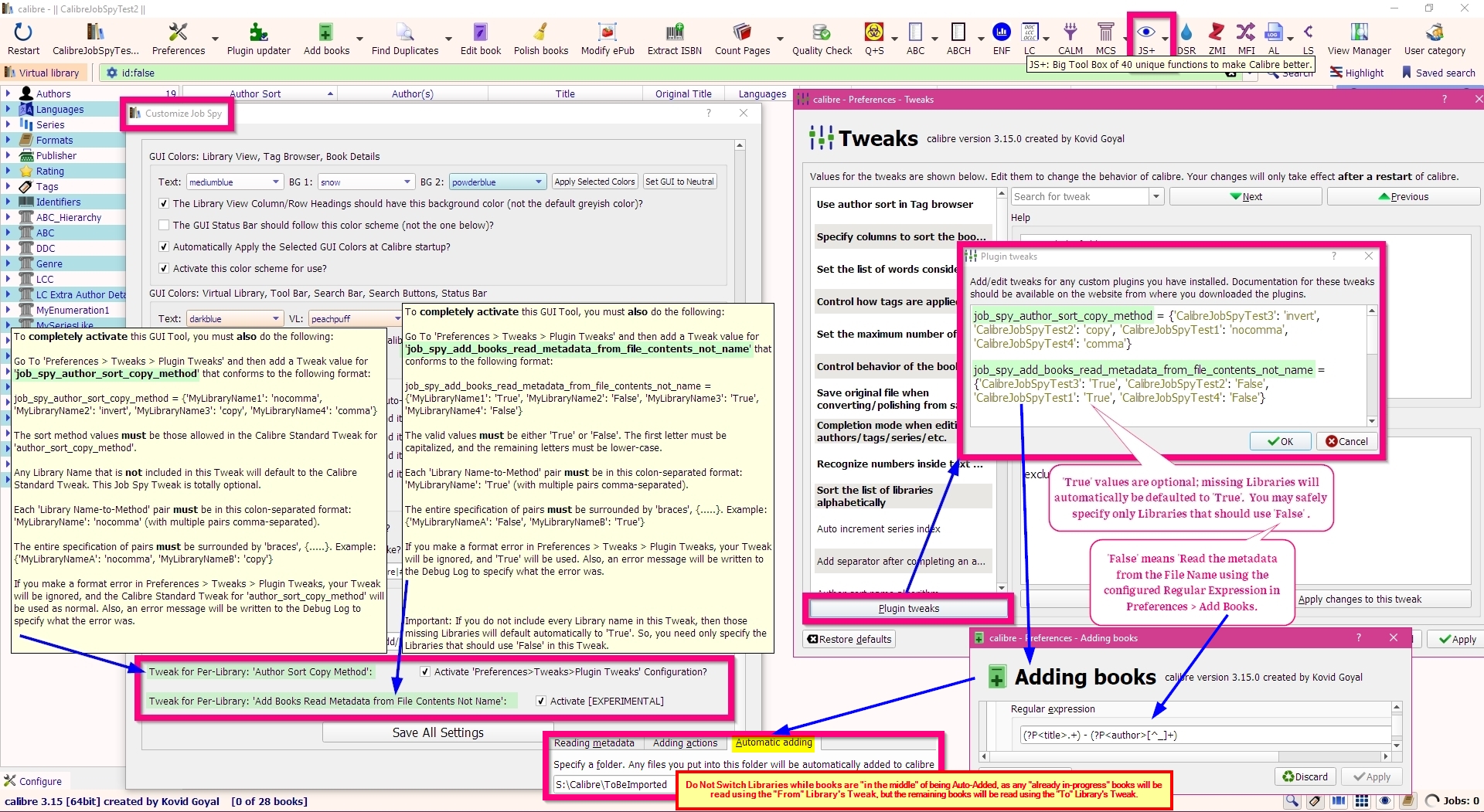Expand the Publisher category in Tag Browser
The height and width of the screenshot is (812, 1484).
[x=8, y=155]
